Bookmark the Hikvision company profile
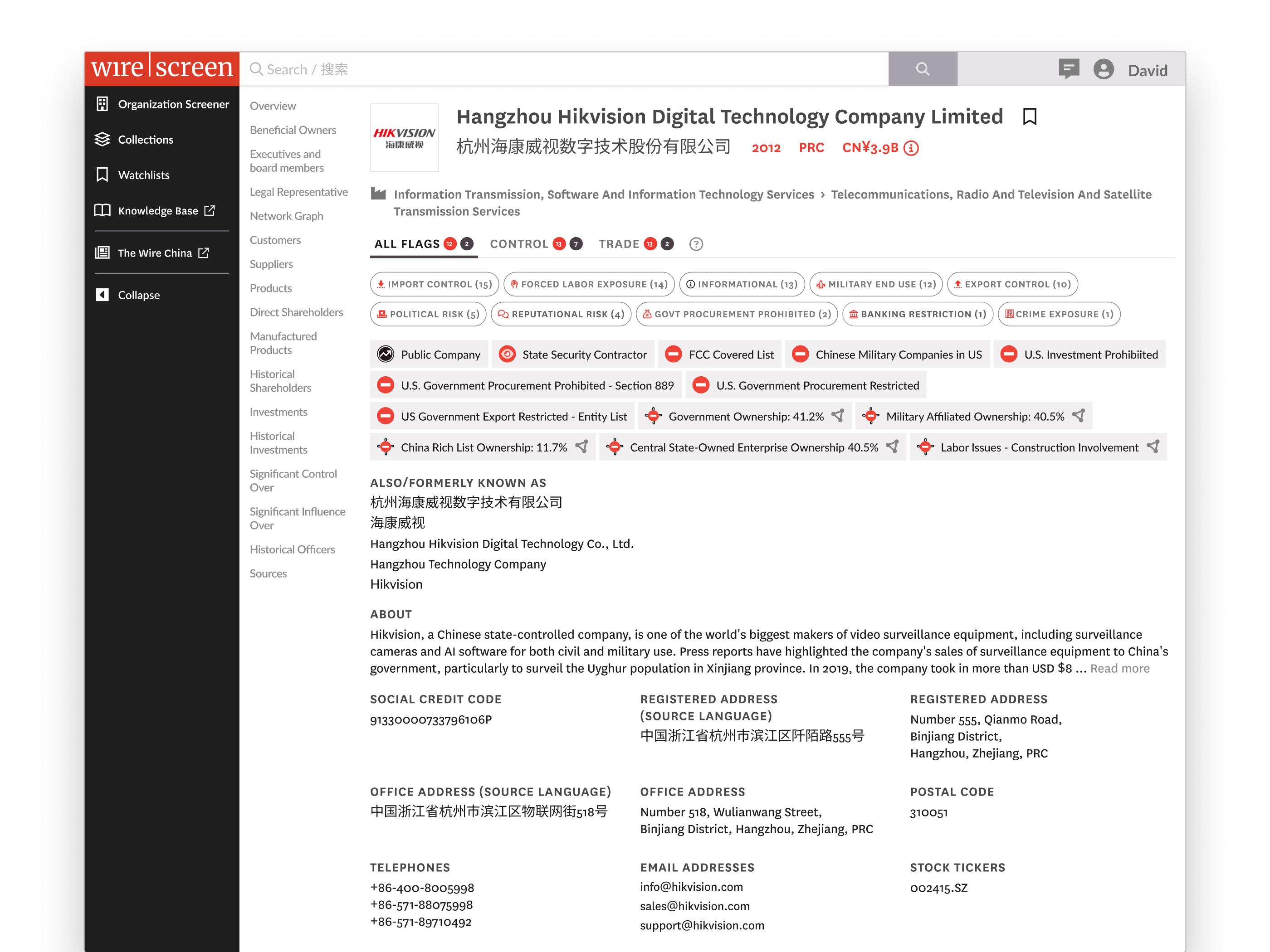This screenshot has height=952, width=1270. [x=1030, y=117]
